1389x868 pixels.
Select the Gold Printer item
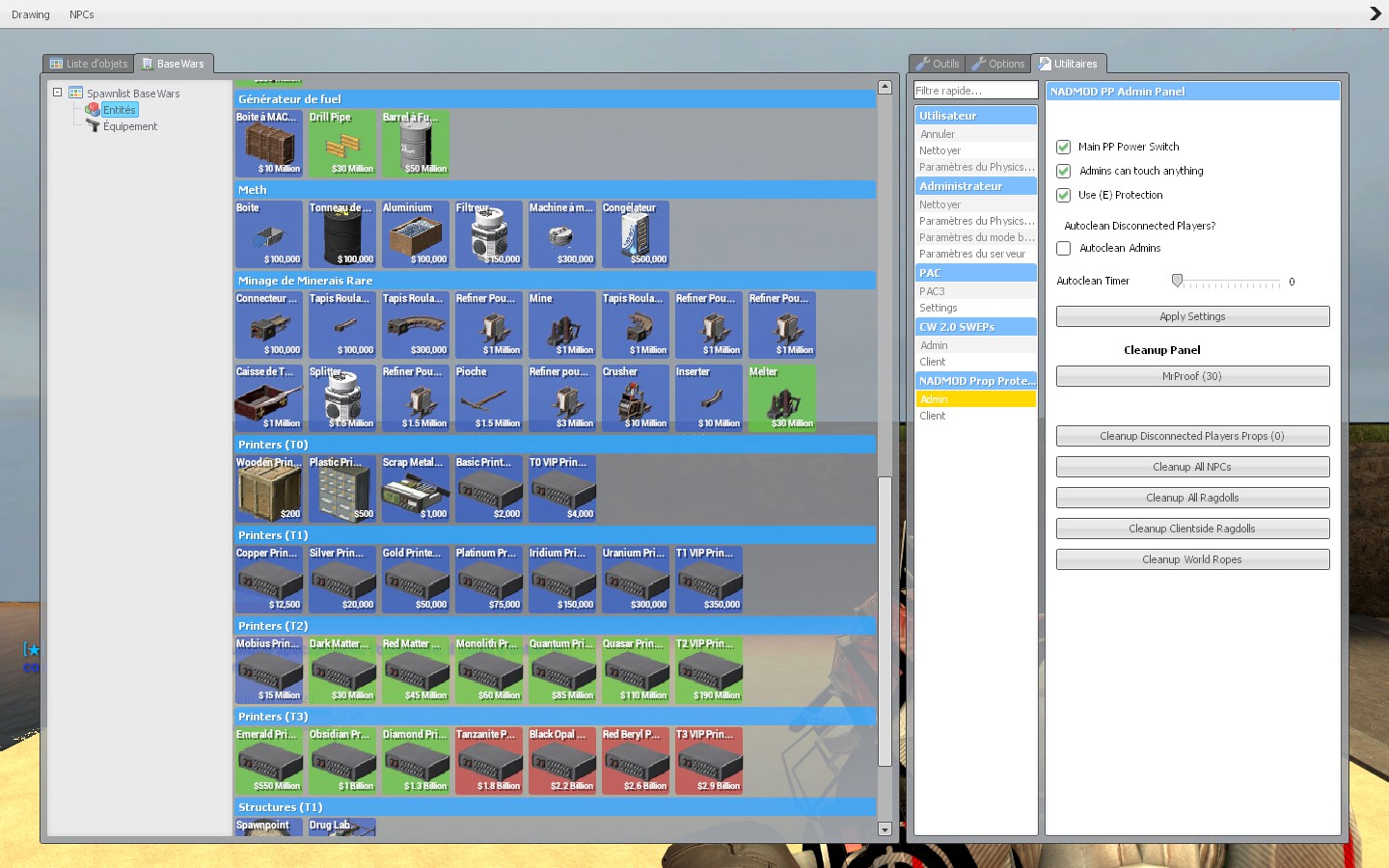[416, 580]
